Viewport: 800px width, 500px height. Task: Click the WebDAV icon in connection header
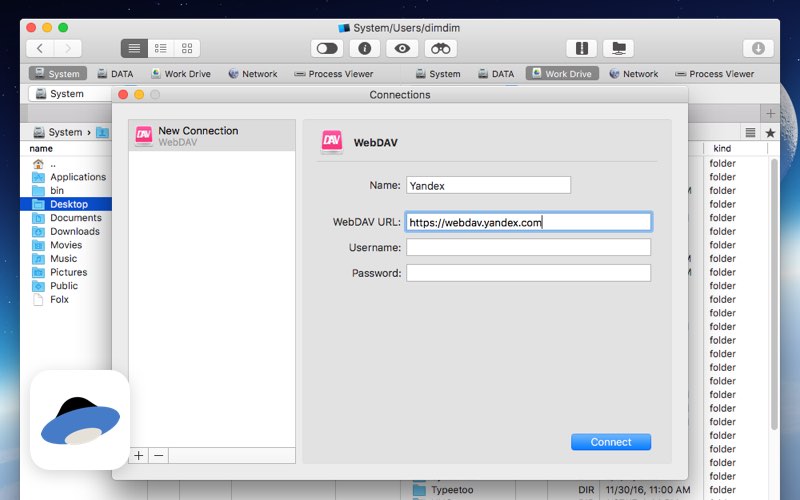coord(332,142)
